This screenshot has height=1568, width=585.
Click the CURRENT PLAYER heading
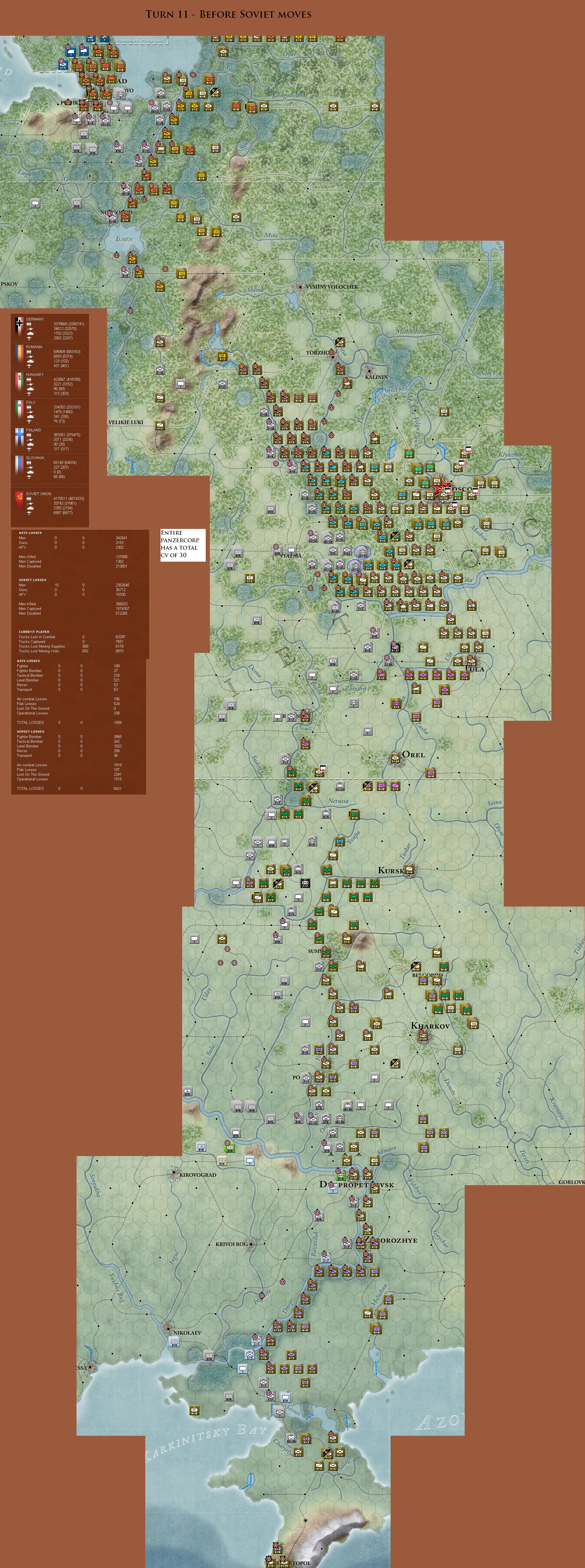[34, 632]
